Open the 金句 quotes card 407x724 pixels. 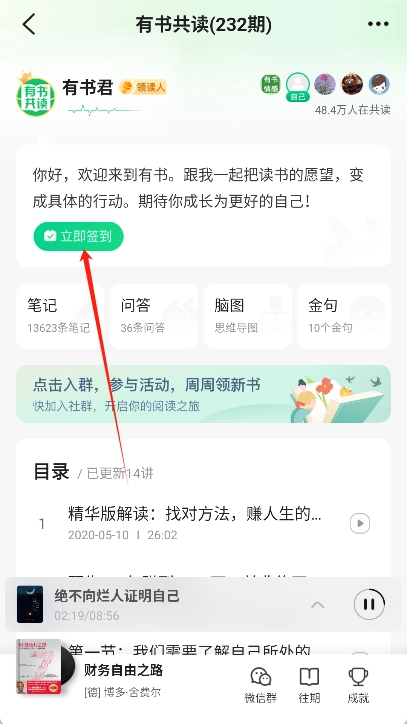(x=344, y=316)
